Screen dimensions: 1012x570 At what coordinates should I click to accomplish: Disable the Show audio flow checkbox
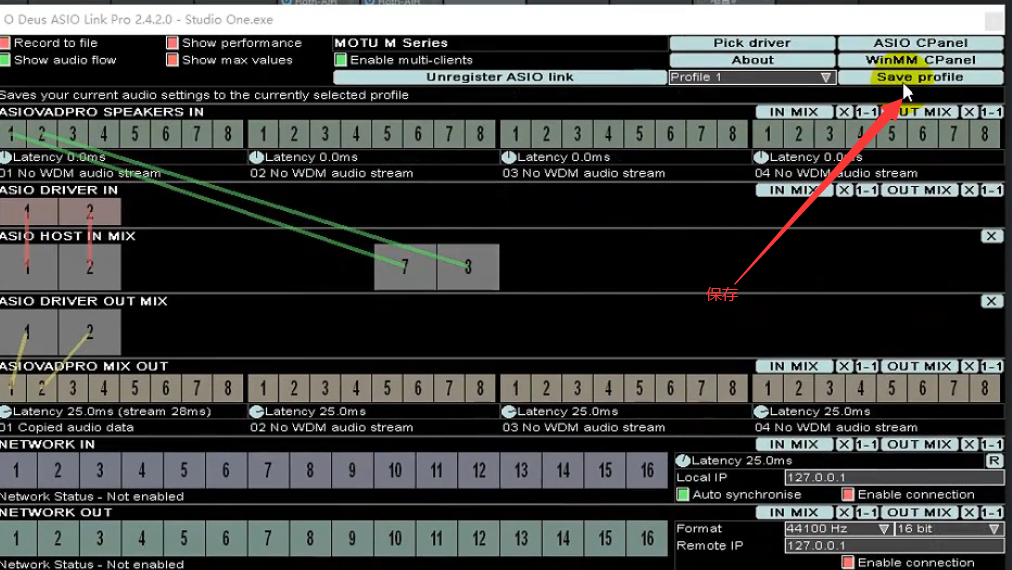5,60
